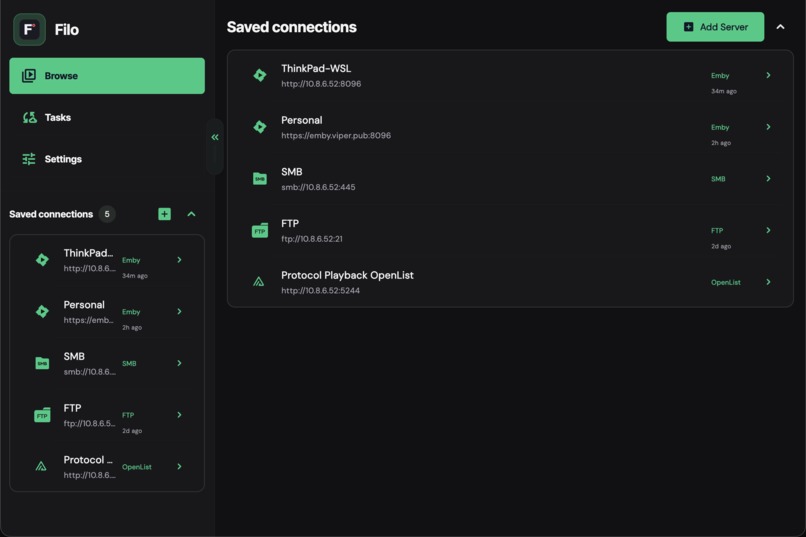The image size is (806, 537).
Task: Click sidebar SMB entry chevron
Action: pyautogui.click(x=179, y=363)
